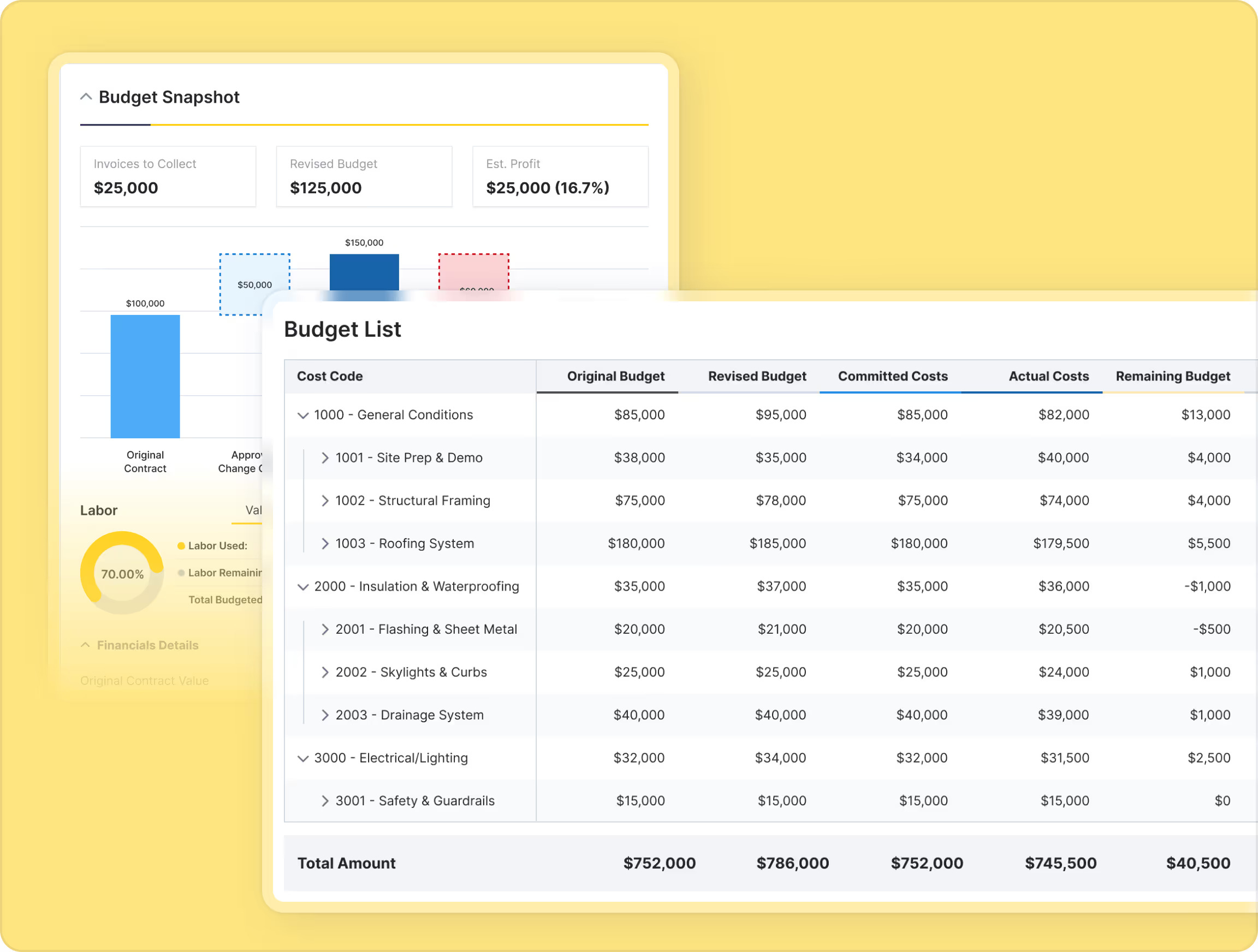Expand the 1002 - Structural Framing row
Screen dimensions: 1258x952
[x=325, y=501]
